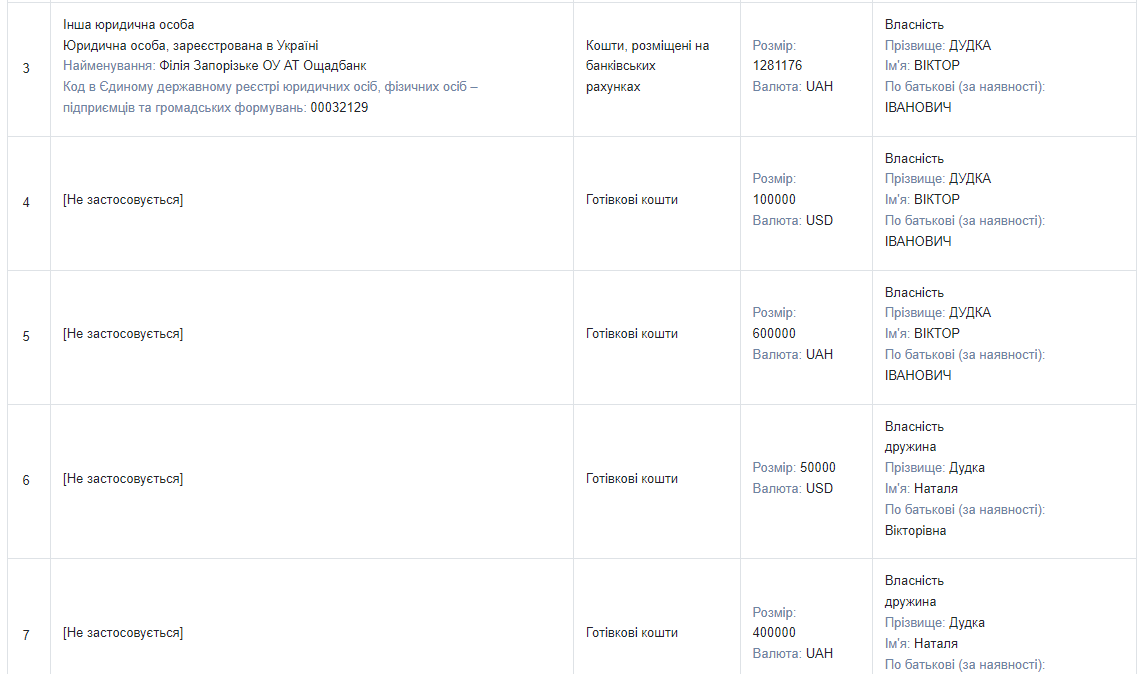Screen dimensions: 1142x674
Task: Select the registry code 00032129
Action: pyautogui.click(x=339, y=107)
